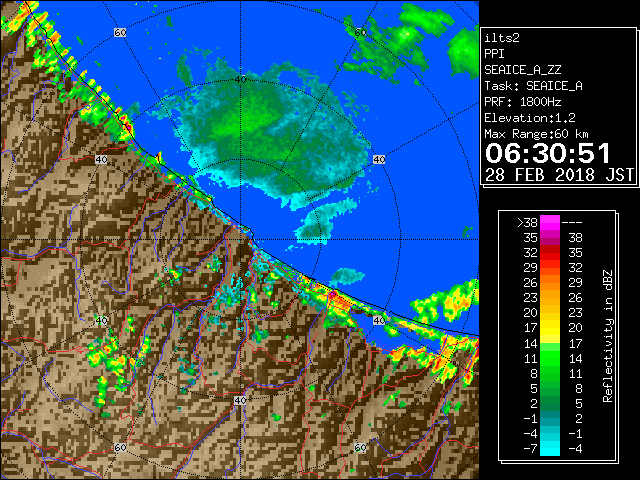Click the "38" upper-bound label beside "35"
Viewport: 640px width, 480px height.
pos(576,238)
